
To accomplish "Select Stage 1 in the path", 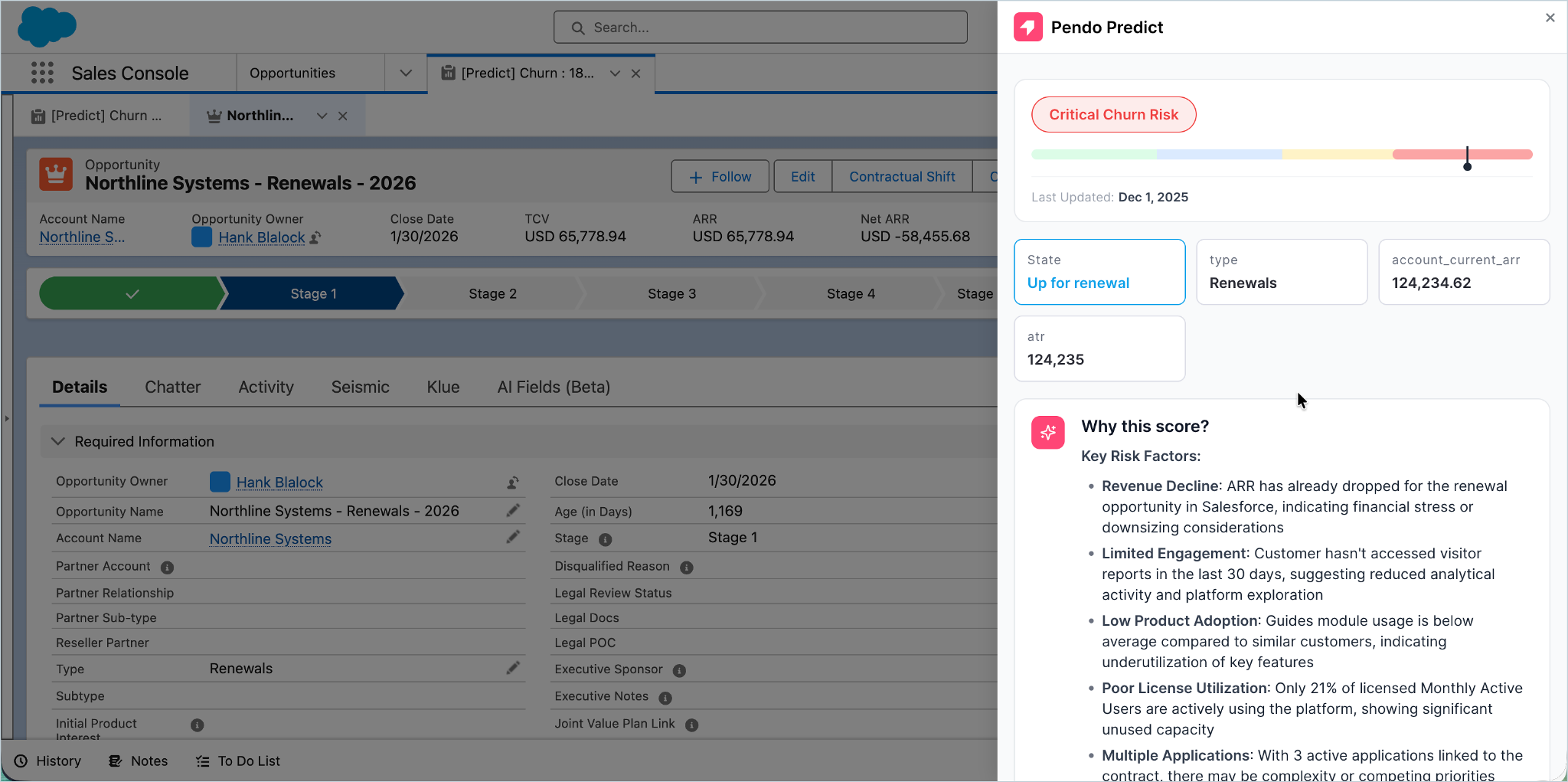I will tap(312, 293).
